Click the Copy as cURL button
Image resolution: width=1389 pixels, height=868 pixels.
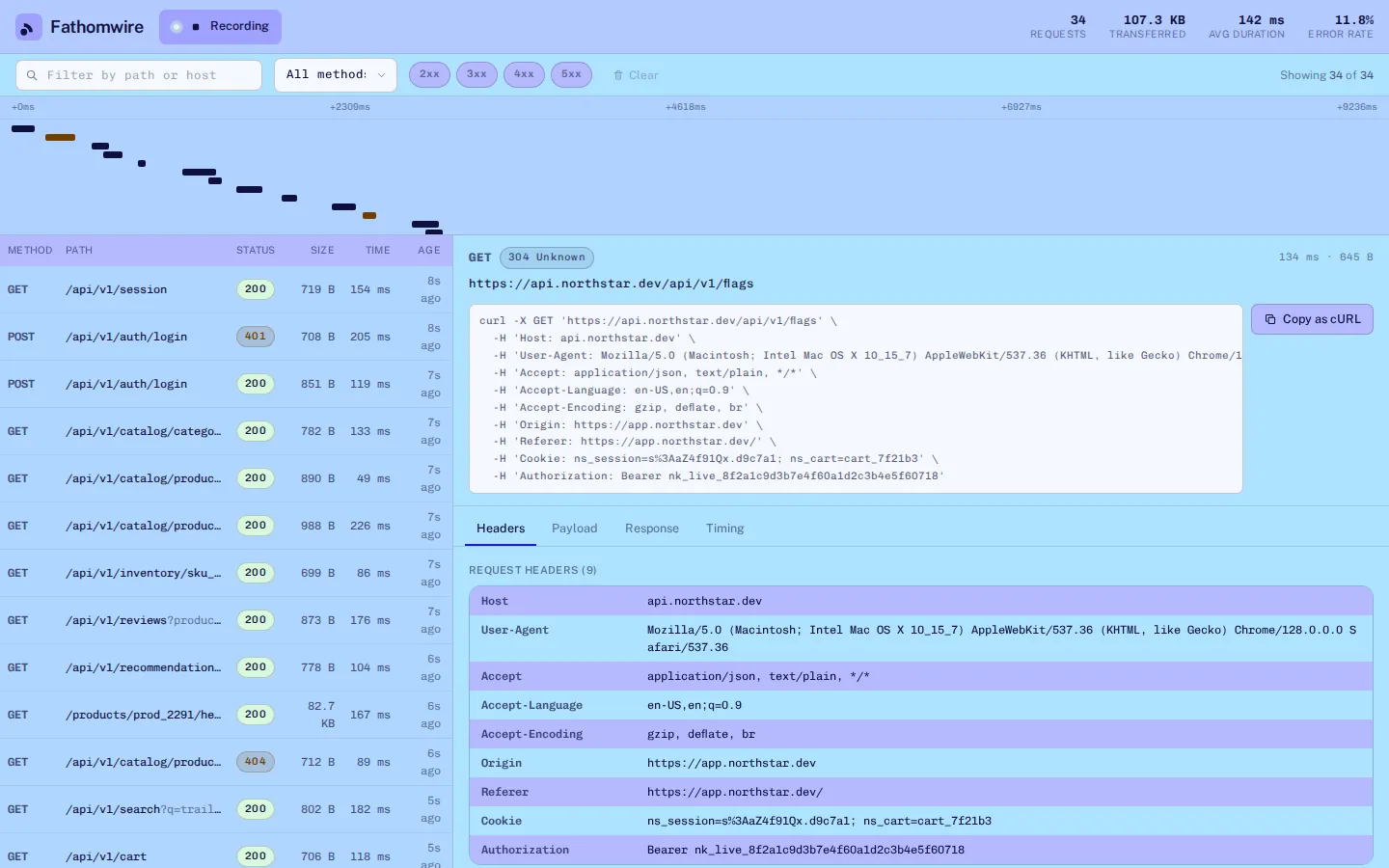click(x=1312, y=319)
